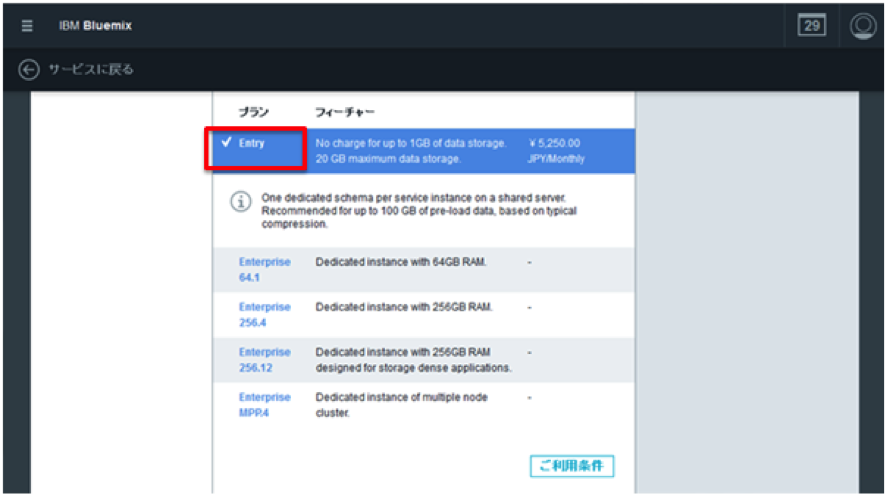Choose the Enterprise 64.1 plan

(264, 269)
